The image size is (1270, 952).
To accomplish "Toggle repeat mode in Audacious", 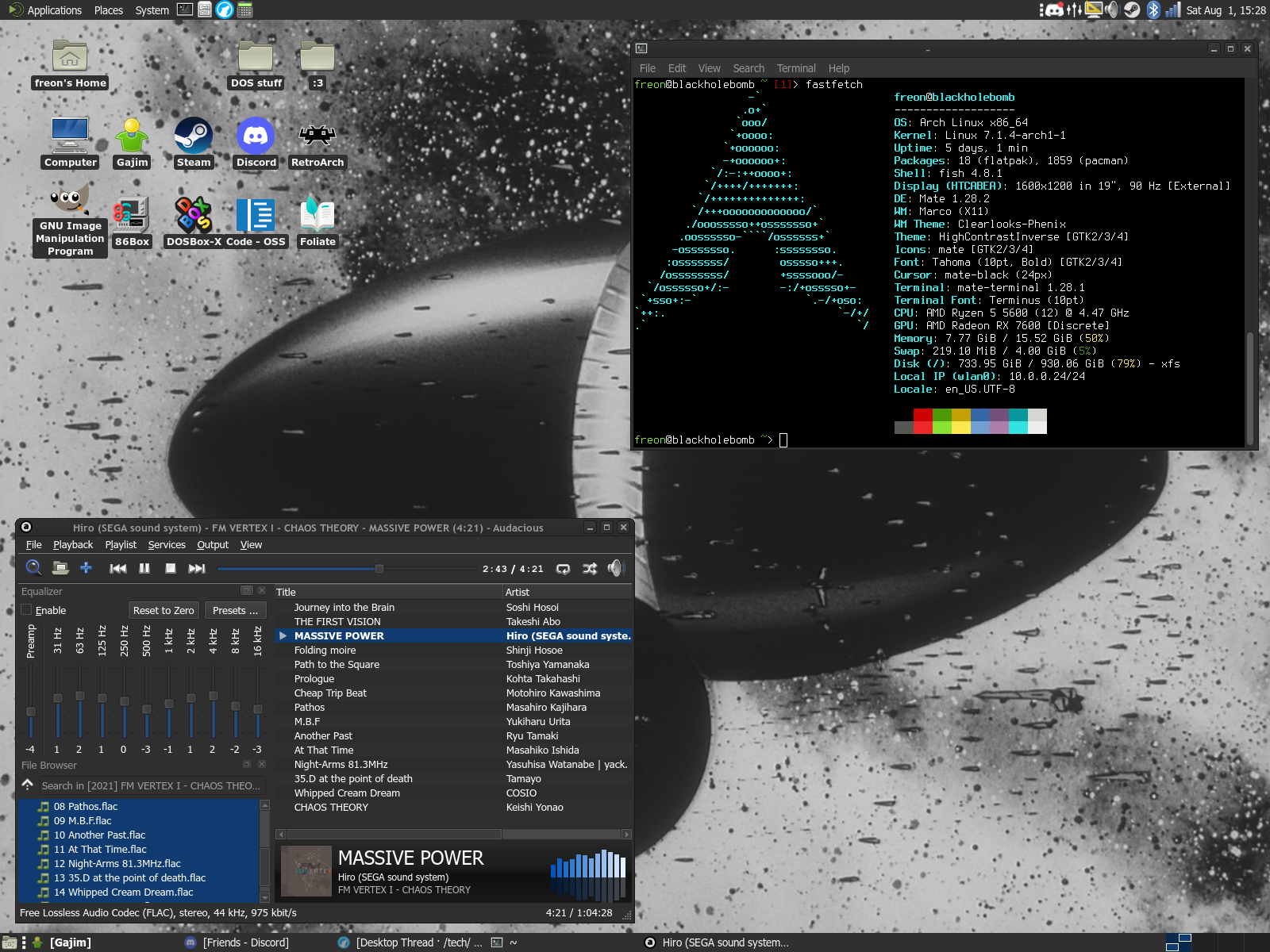I will click(x=563, y=568).
